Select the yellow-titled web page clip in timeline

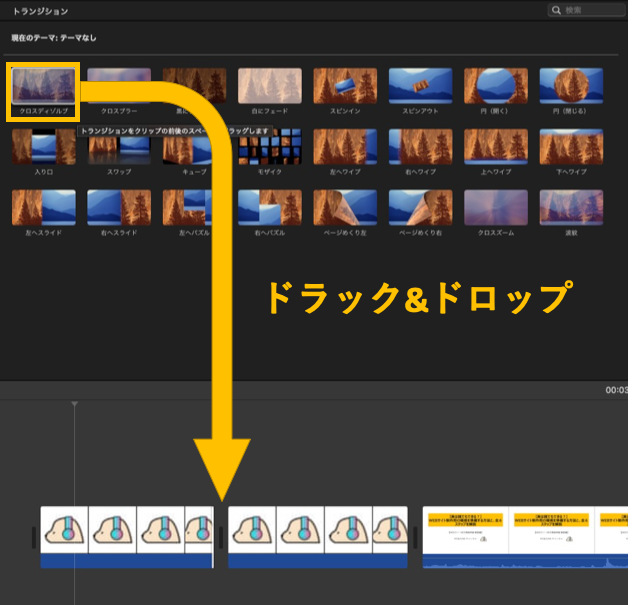pyautogui.click(x=525, y=537)
